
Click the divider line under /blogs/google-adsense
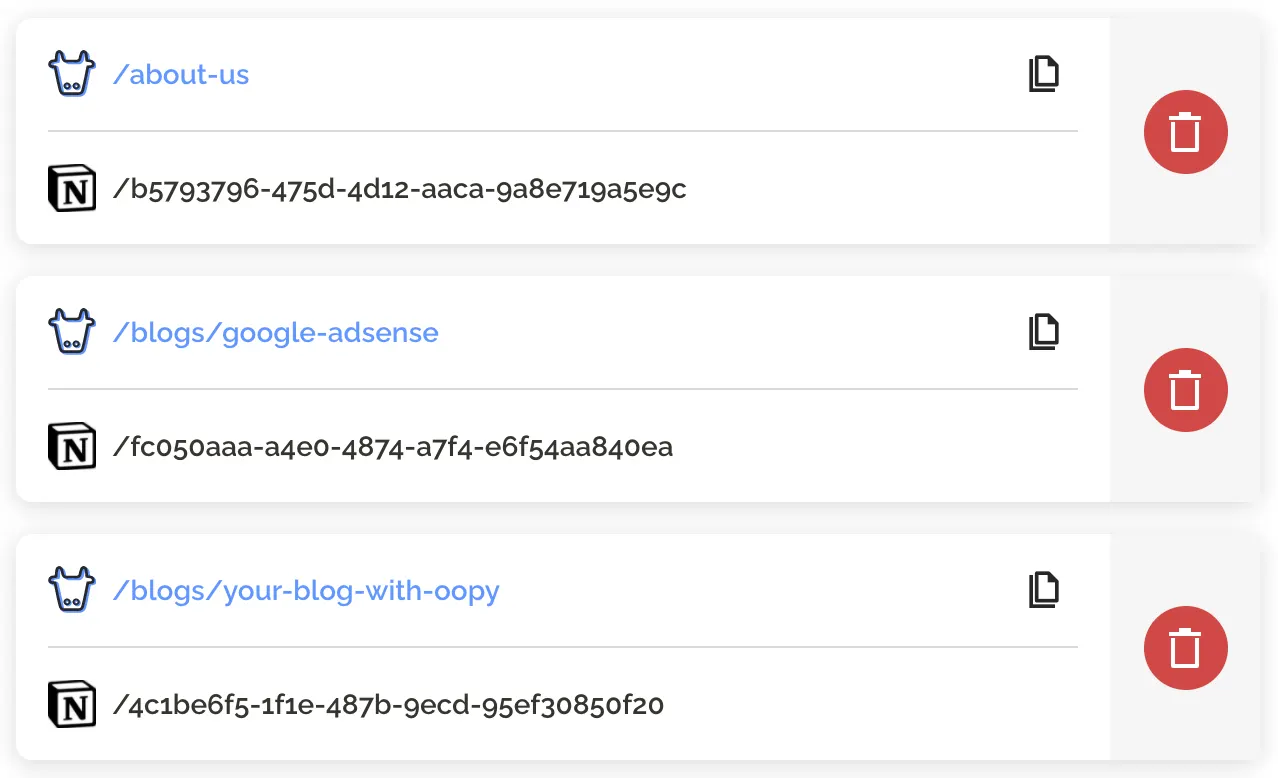[x=562, y=389]
